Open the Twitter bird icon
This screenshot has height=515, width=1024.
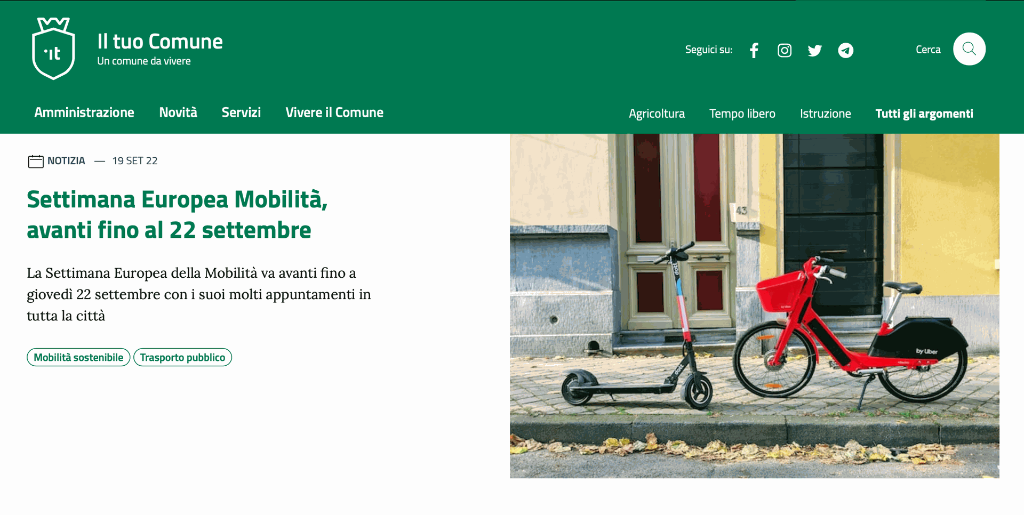coord(814,50)
